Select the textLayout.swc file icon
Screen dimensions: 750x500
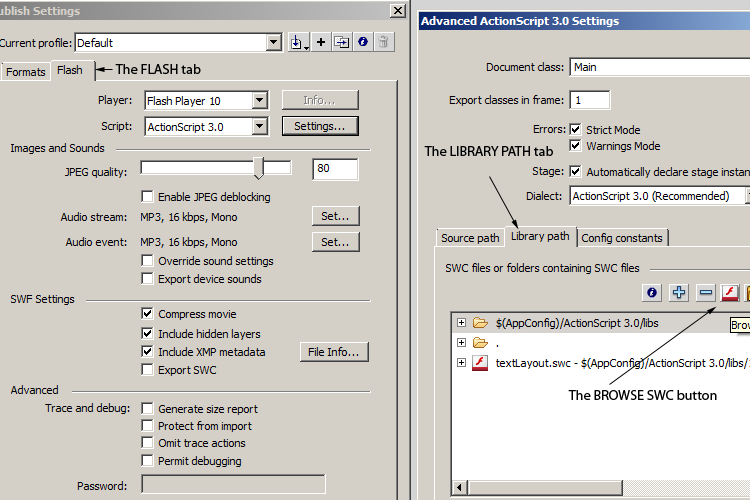480,363
